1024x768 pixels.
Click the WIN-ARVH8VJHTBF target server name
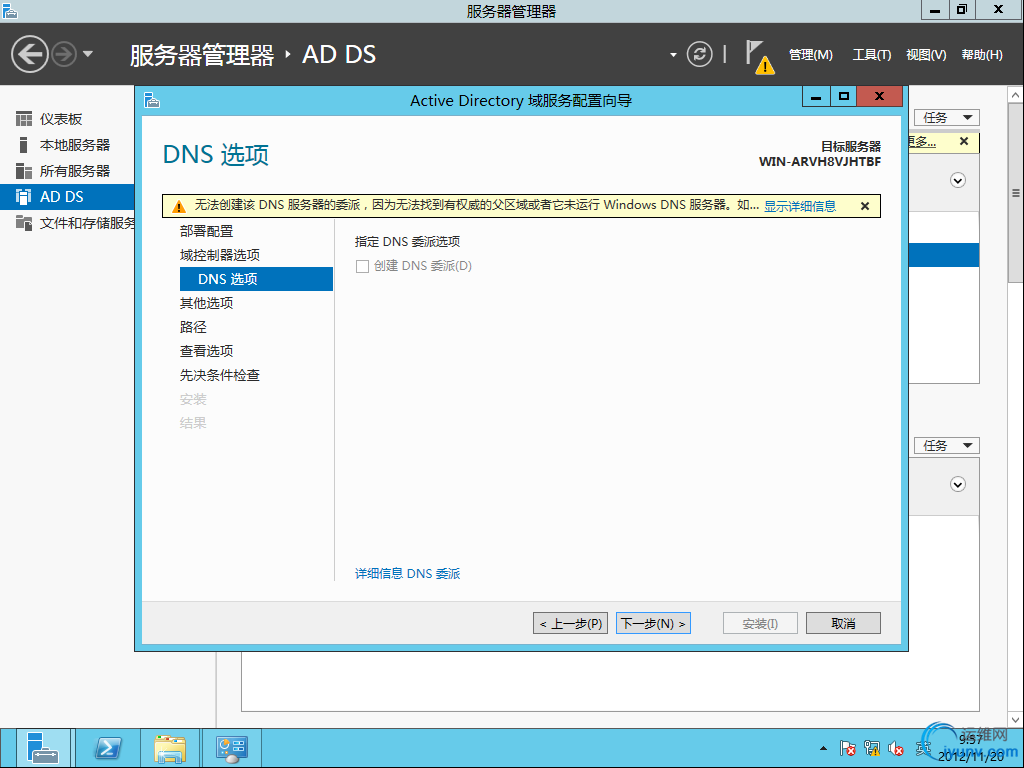pos(820,162)
